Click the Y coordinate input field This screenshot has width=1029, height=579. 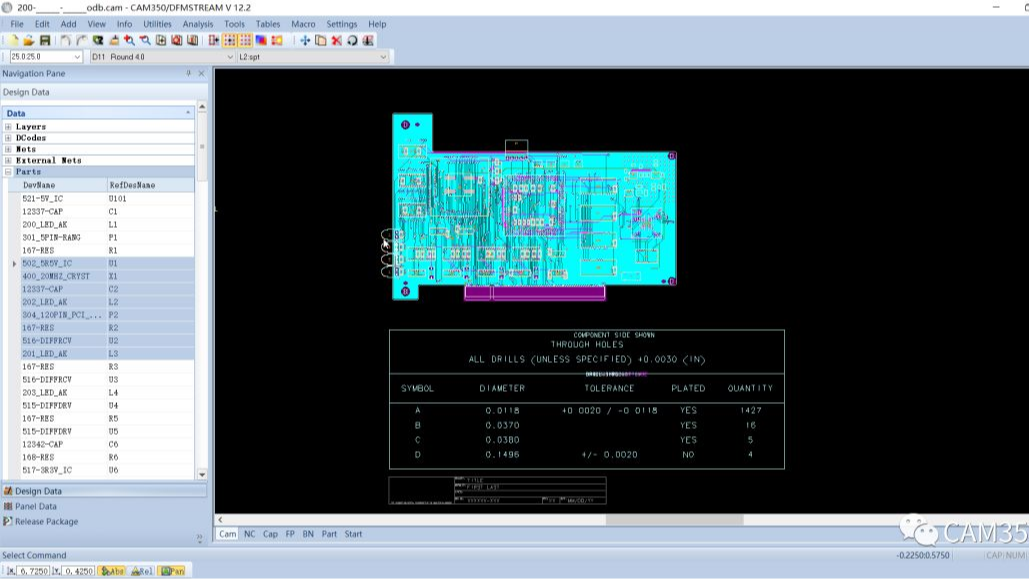click(x=79, y=571)
